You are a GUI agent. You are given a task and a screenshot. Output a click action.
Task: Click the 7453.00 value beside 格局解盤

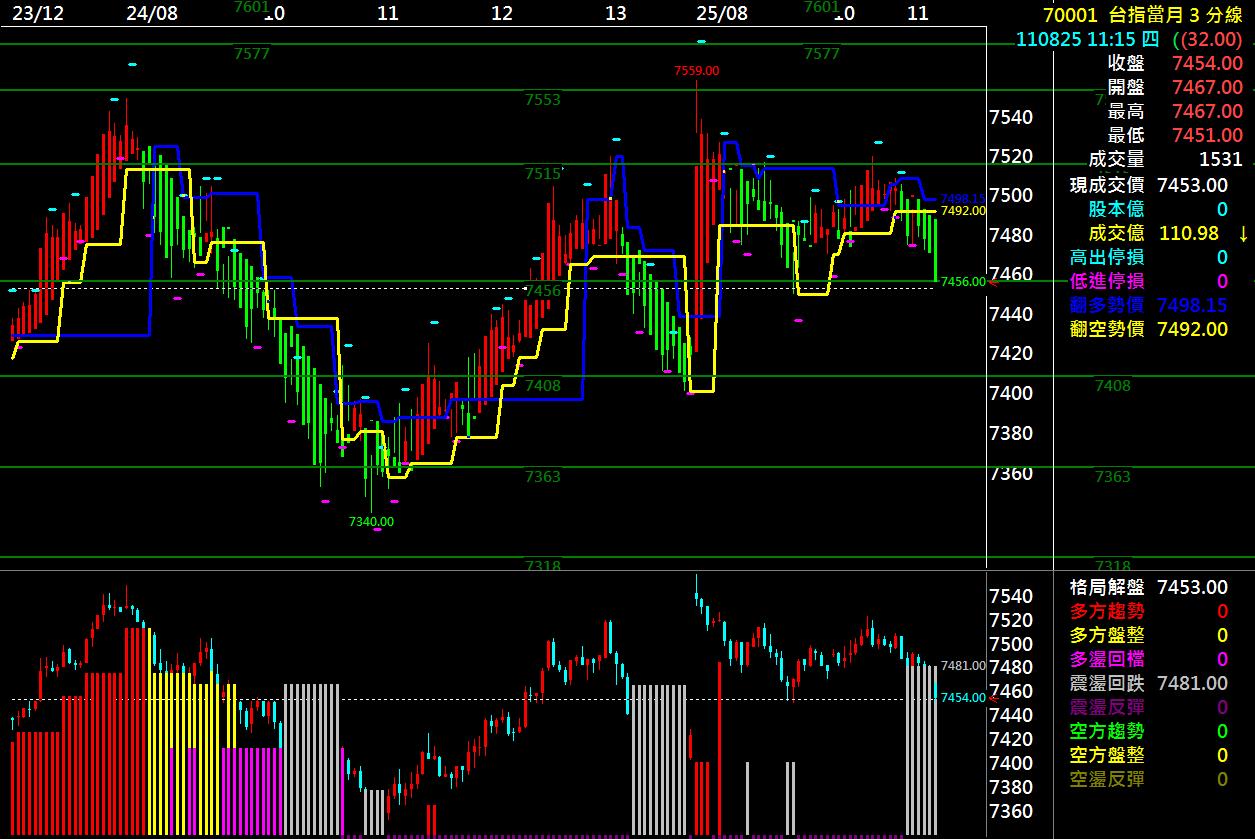click(1192, 587)
